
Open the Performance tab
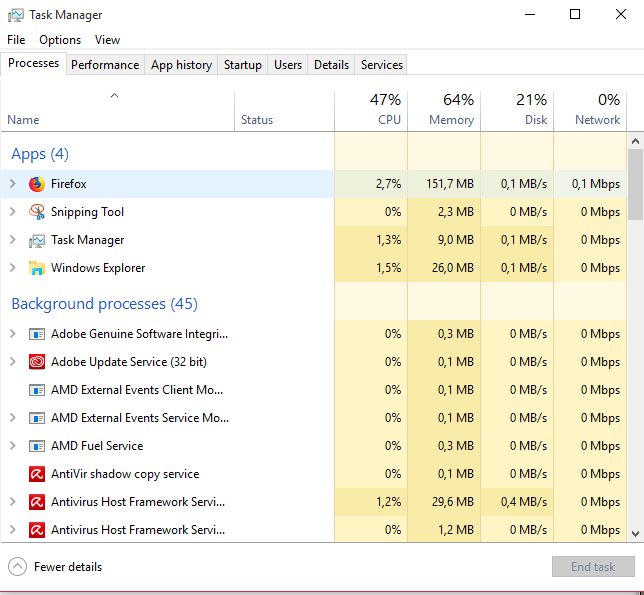tap(105, 65)
